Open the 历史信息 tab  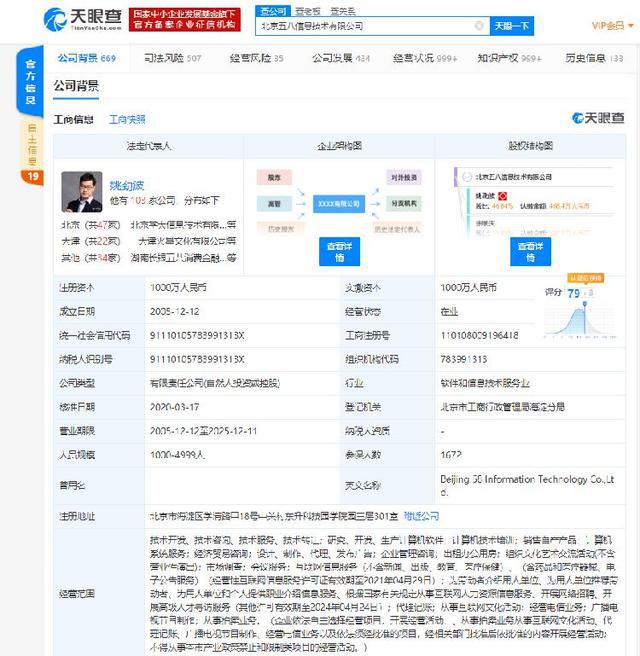point(594,58)
